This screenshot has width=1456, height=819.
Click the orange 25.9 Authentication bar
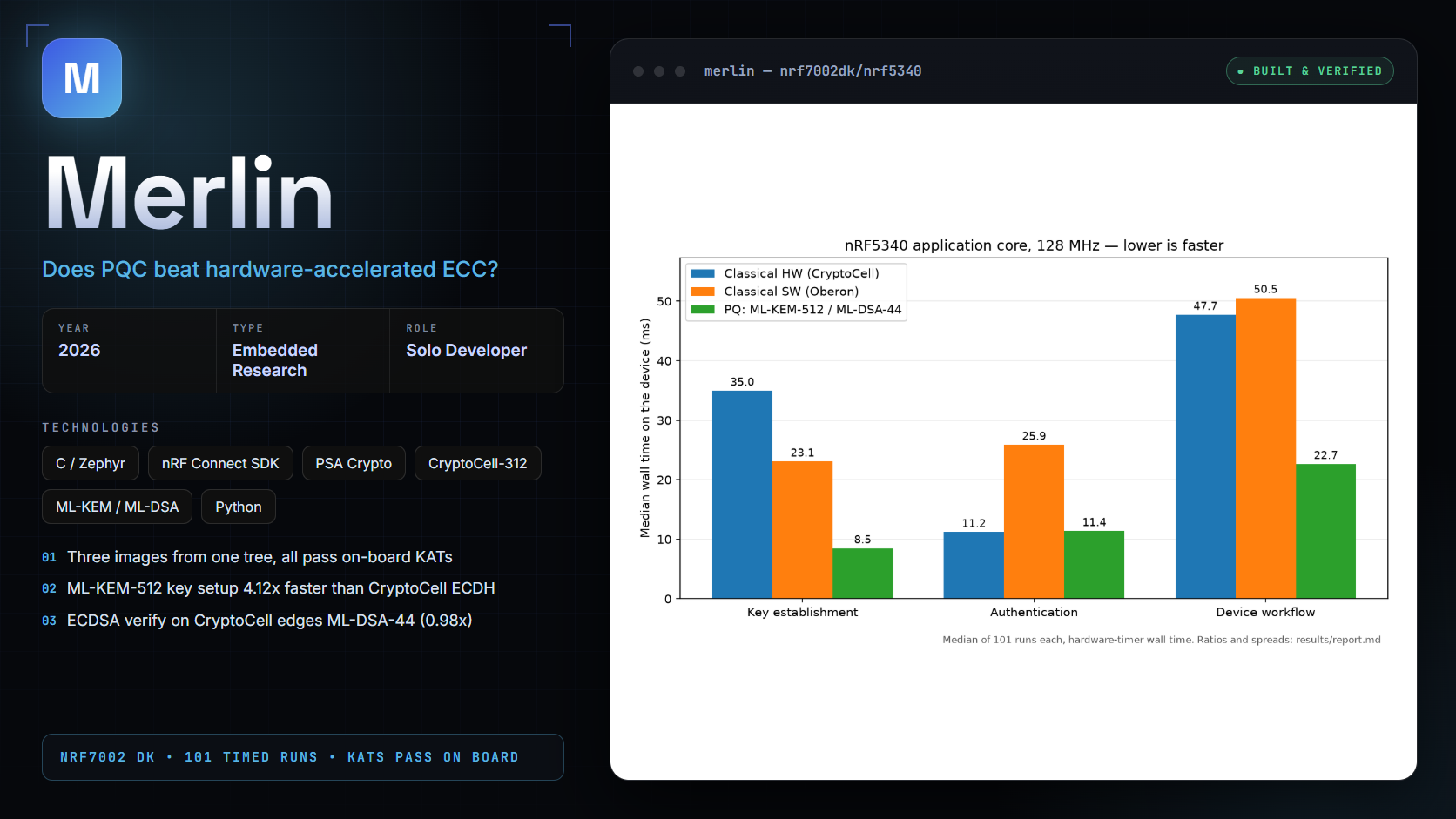pyautogui.click(x=1034, y=521)
